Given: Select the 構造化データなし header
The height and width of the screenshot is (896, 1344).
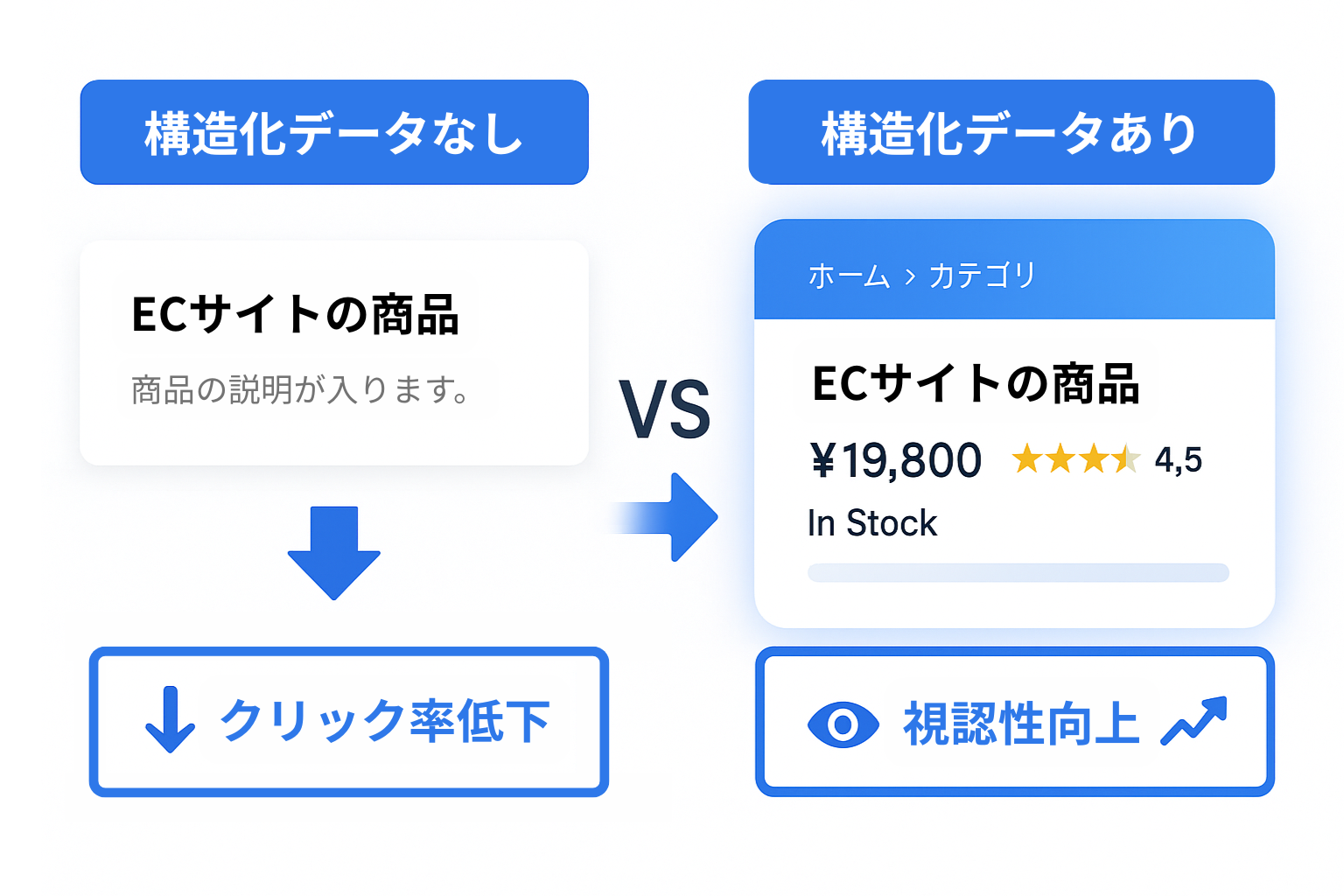Looking at the screenshot, I should (x=334, y=133).
